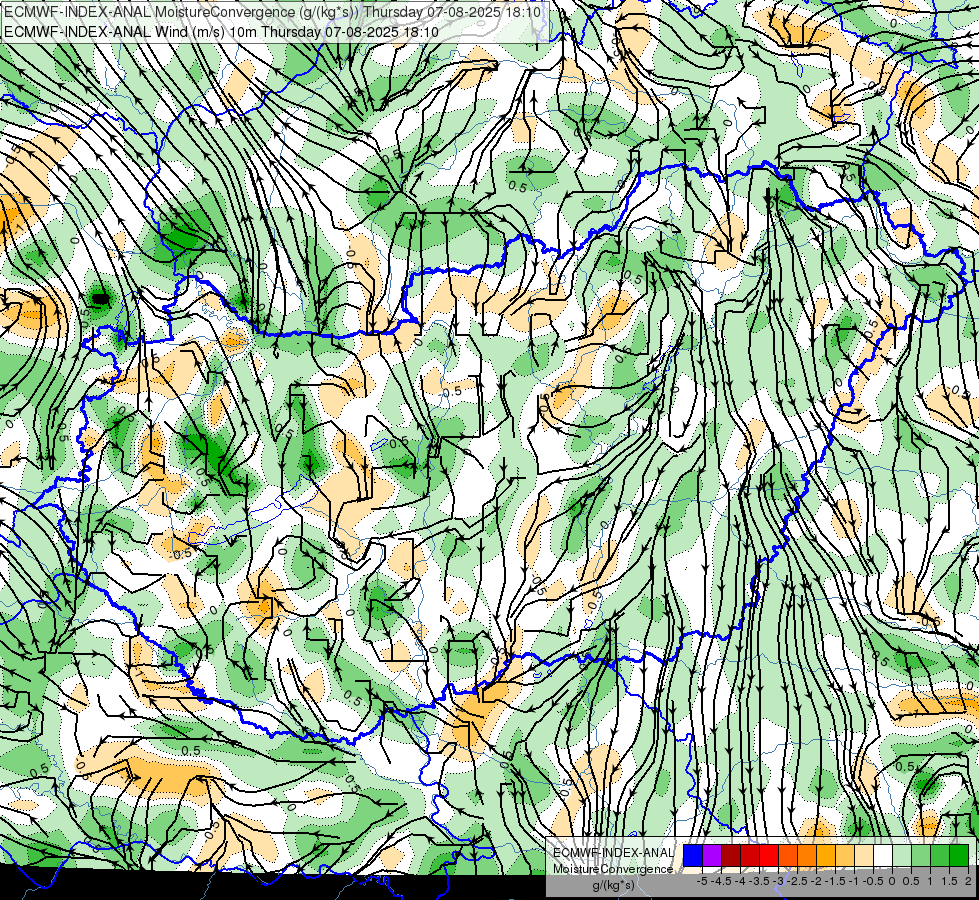
Task: Click the lightest green swatch next to white
Action: tap(902, 855)
